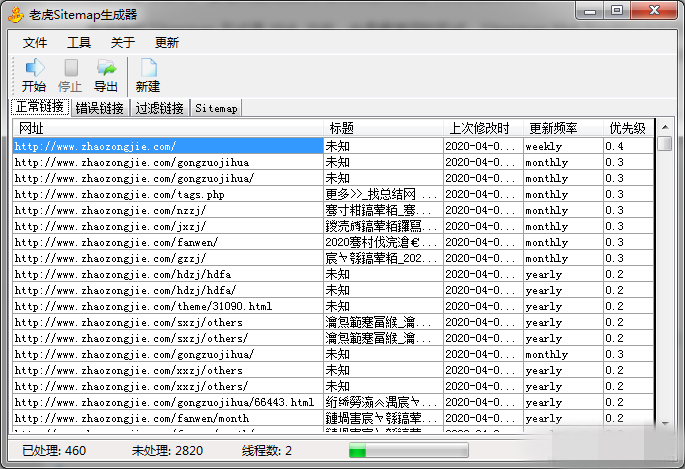
Task: Open the 工具 menu
Action: [79, 42]
